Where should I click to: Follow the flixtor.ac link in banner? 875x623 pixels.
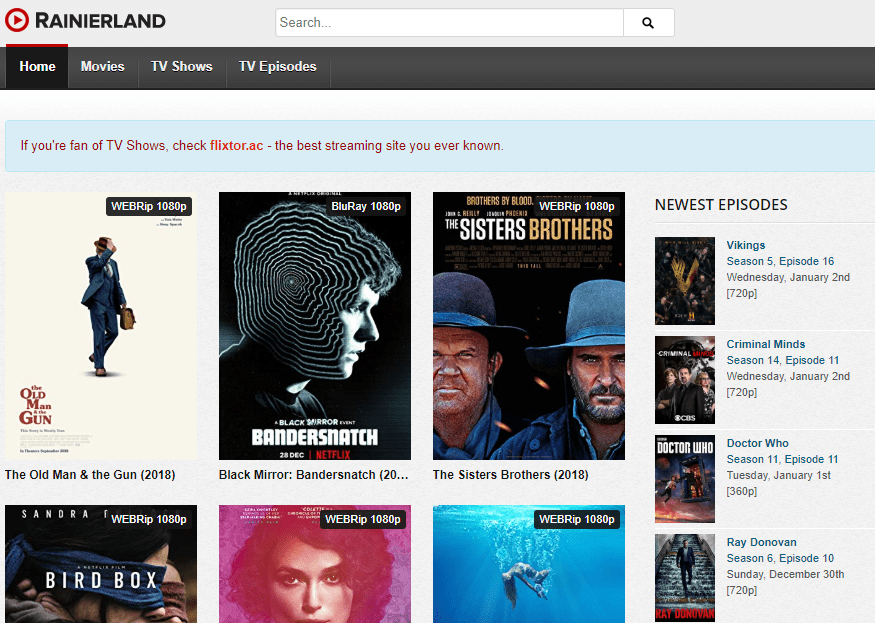[x=237, y=146]
